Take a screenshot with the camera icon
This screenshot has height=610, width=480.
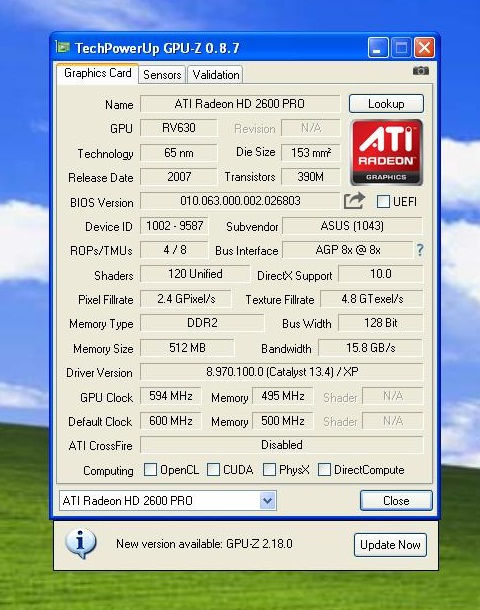pyautogui.click(x=420, y=70)
